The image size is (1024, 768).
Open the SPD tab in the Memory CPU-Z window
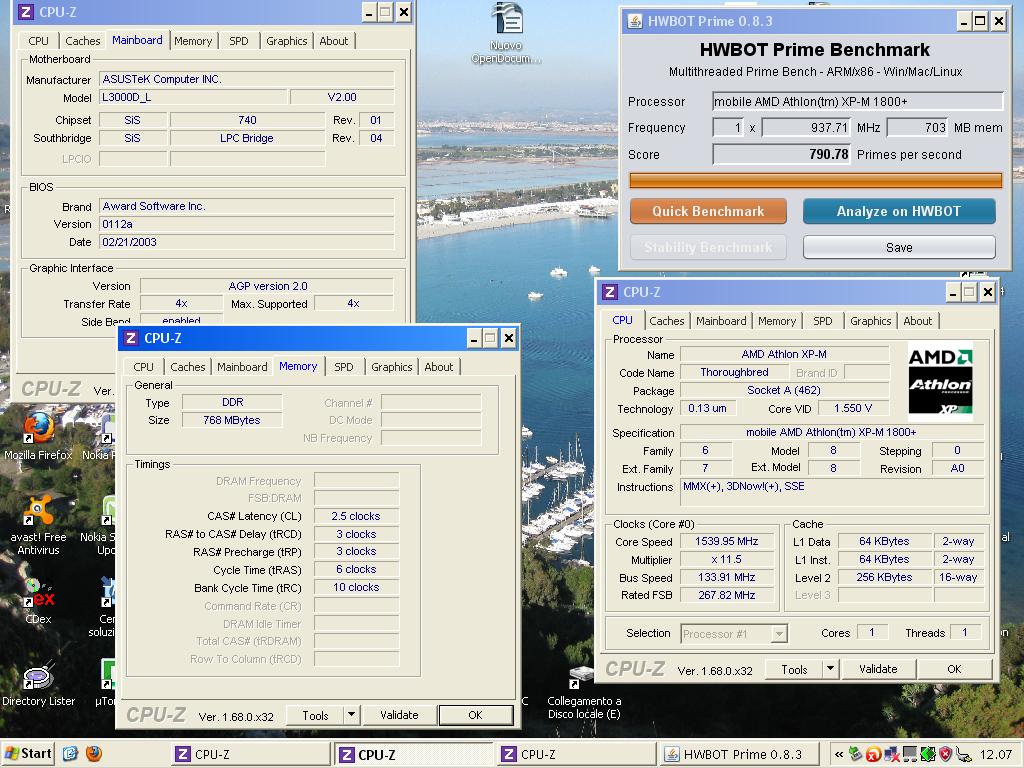pos(344,367)
